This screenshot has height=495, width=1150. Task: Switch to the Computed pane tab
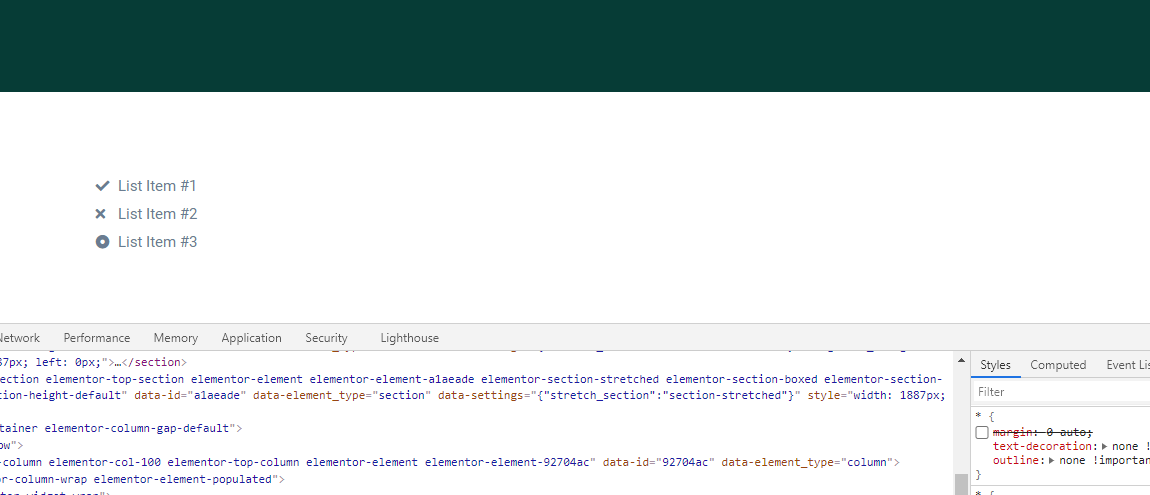point(1058,364)
